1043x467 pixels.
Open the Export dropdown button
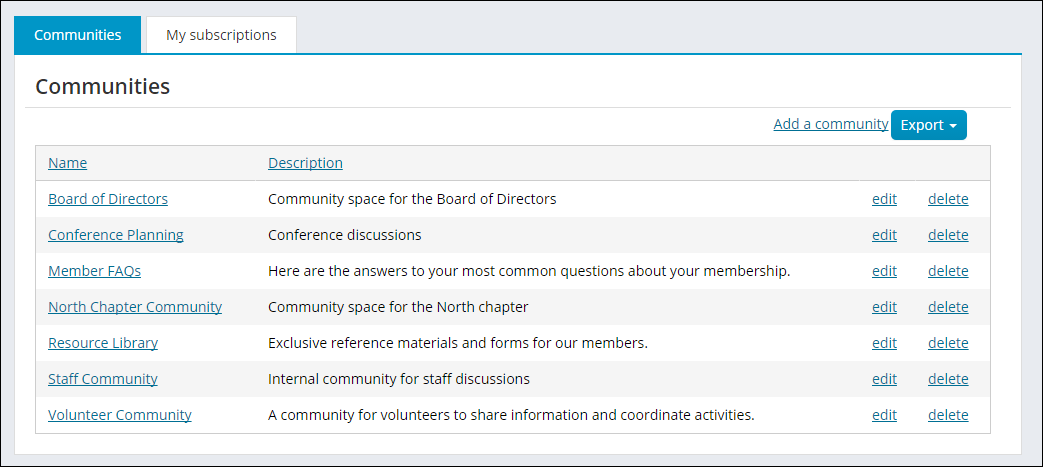[928, 125]
